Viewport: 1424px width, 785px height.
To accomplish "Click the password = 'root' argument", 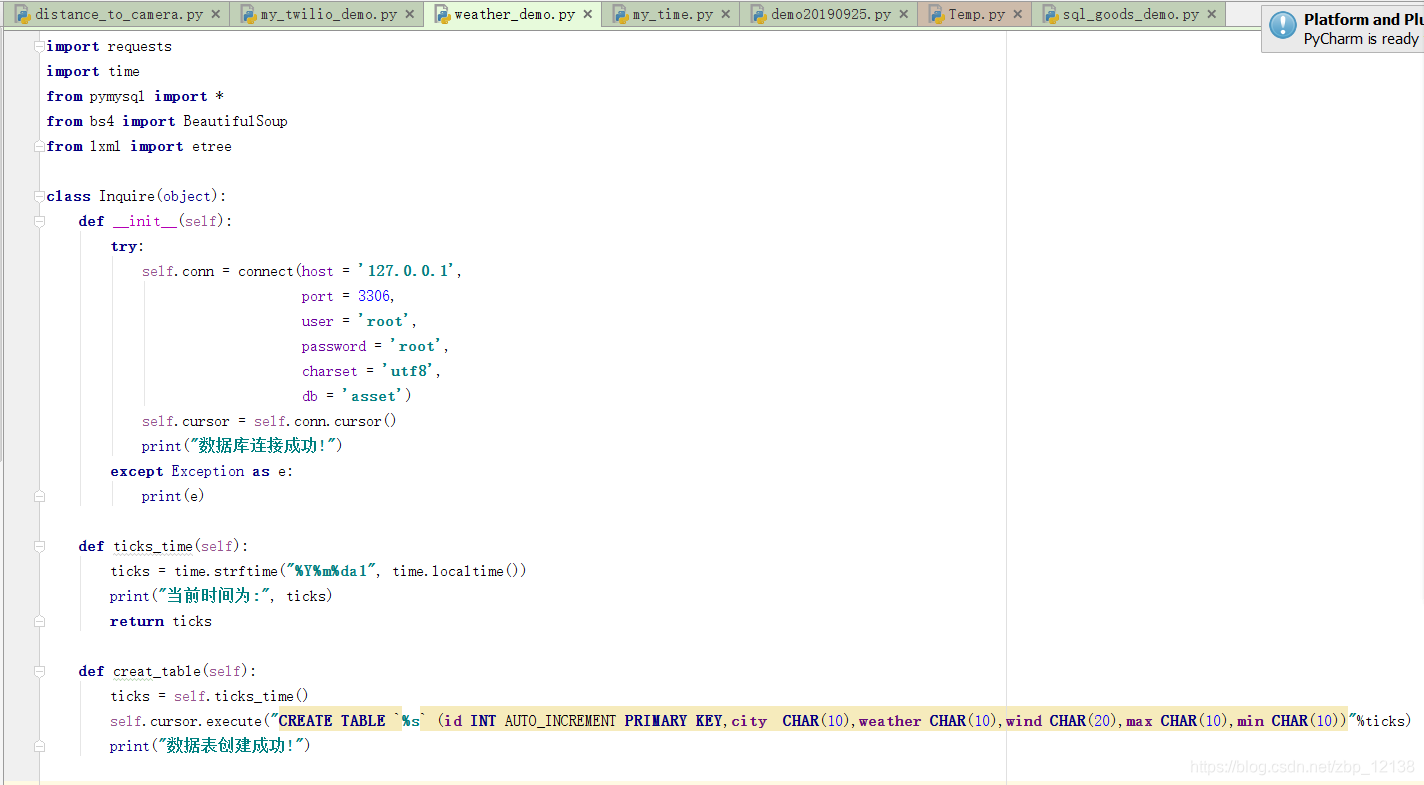I will click(375, 346).
